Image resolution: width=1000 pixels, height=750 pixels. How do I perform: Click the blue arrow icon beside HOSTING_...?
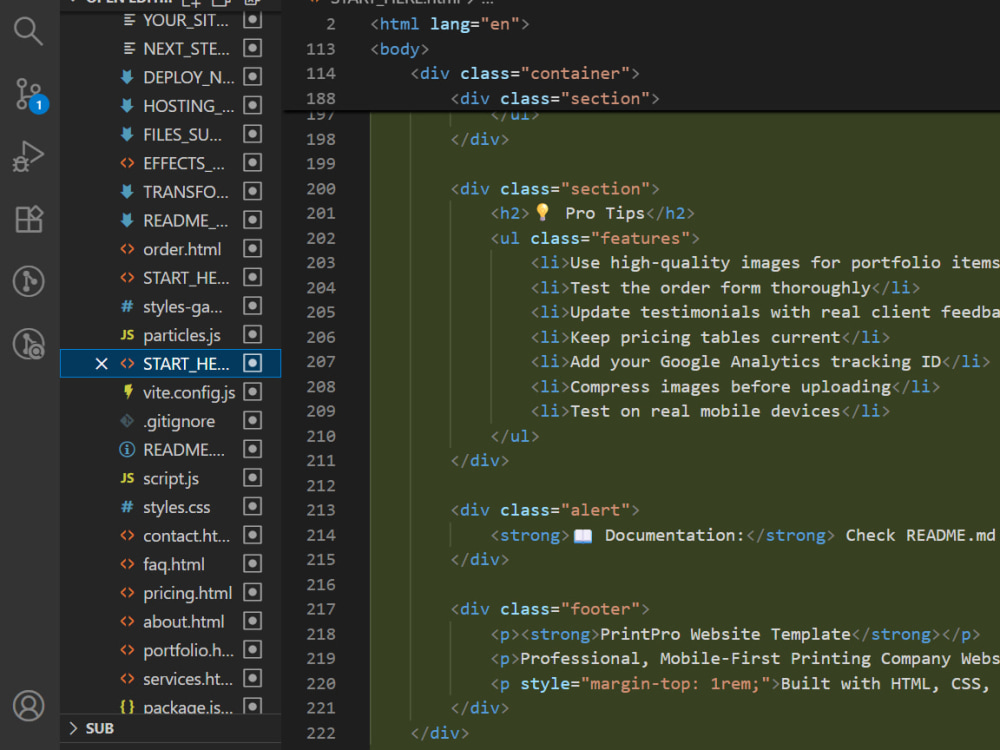point(127,106)
